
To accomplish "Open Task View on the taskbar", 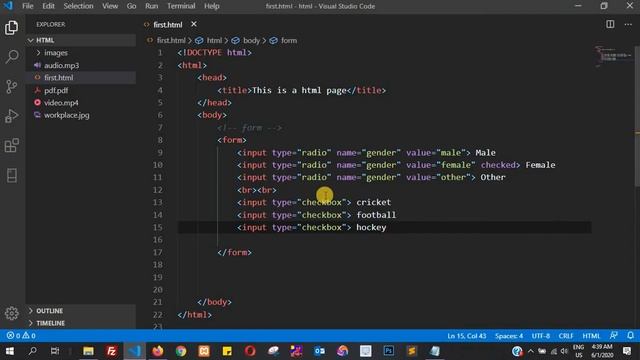I will 55,351.
